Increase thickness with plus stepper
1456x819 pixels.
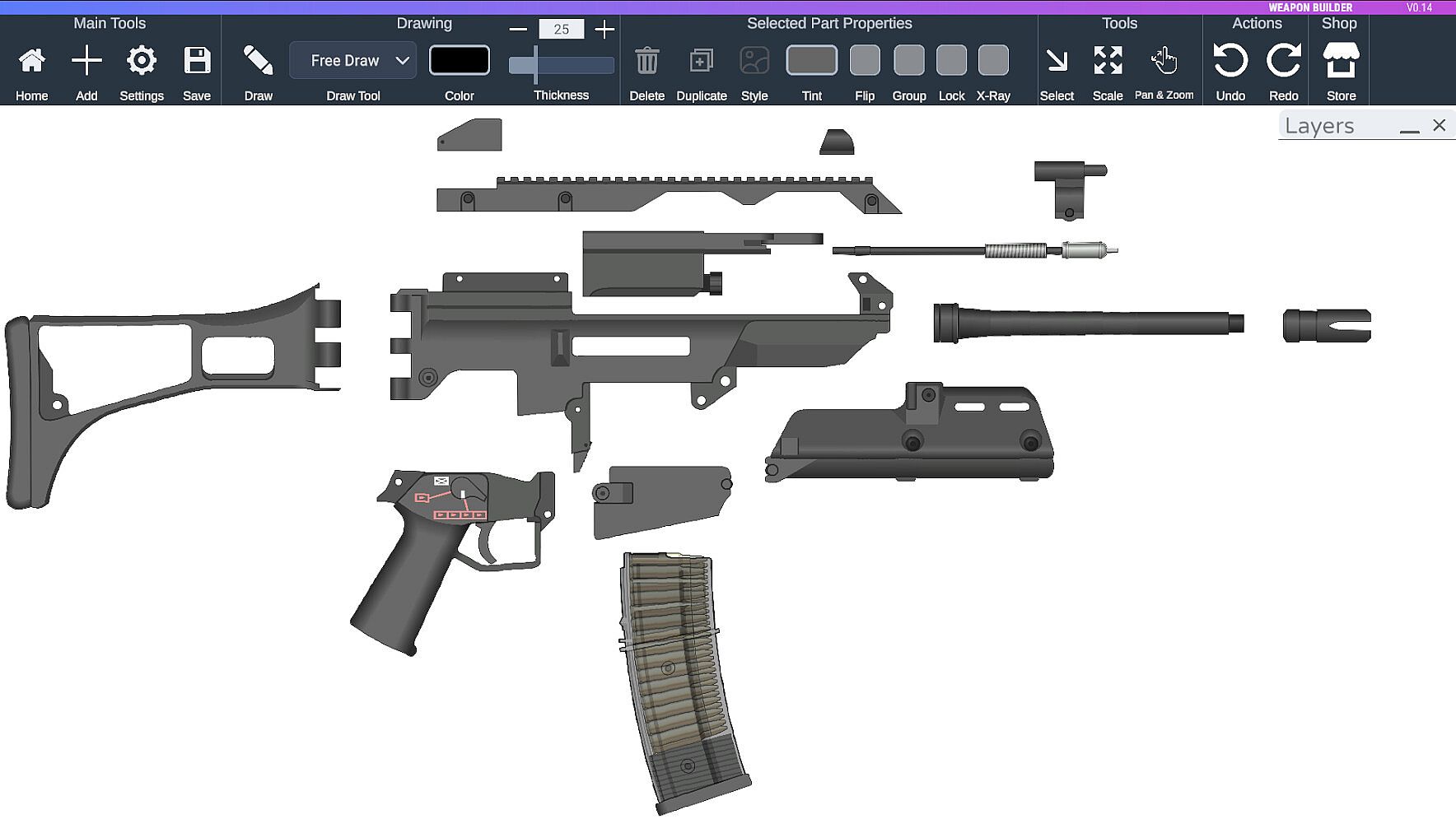[604, 30]
